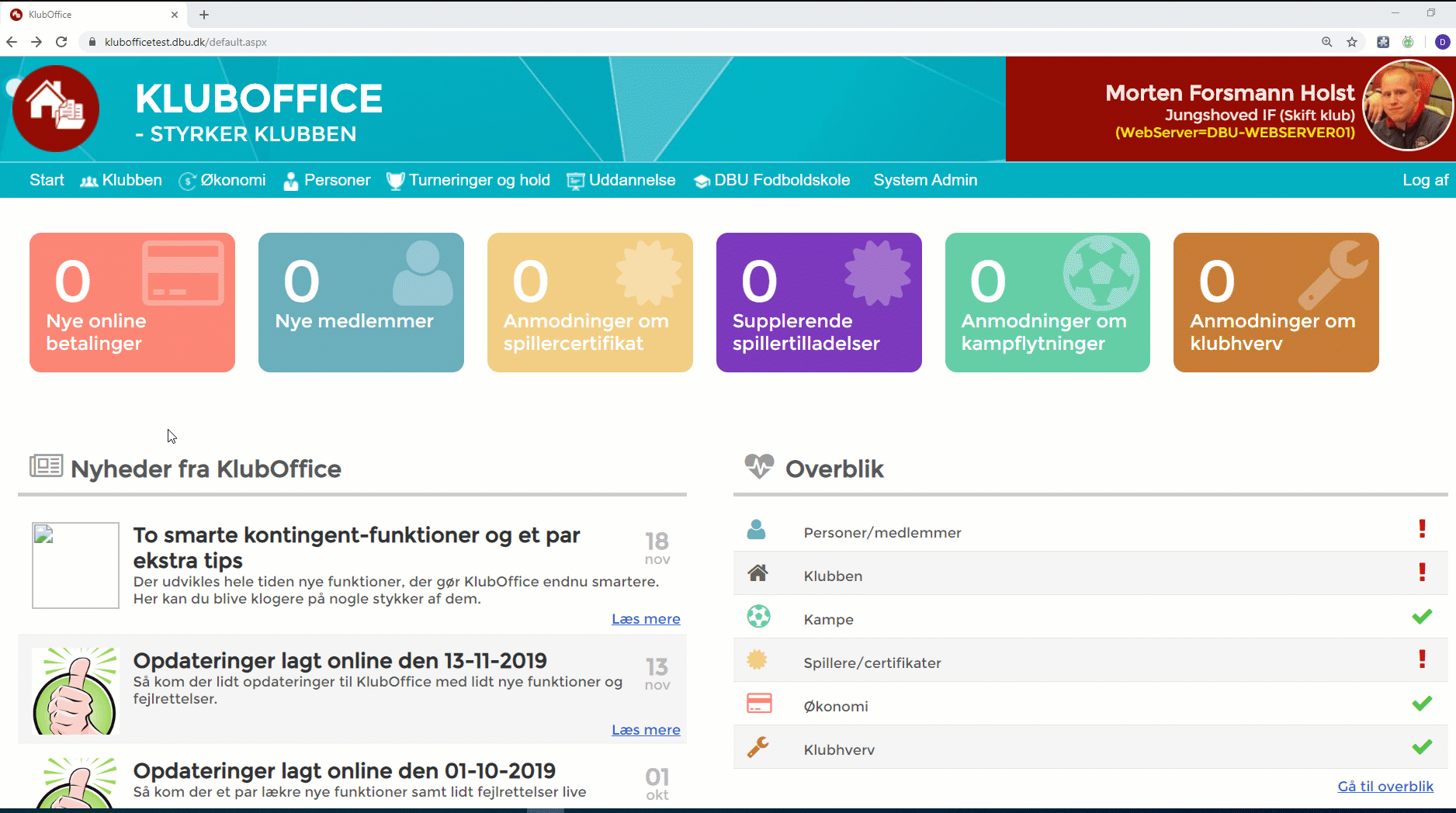The height and width of the screenshot is (813, 1456).
Task: Click the red warning mark for Spillere/certifikater
Action: 1422,659
